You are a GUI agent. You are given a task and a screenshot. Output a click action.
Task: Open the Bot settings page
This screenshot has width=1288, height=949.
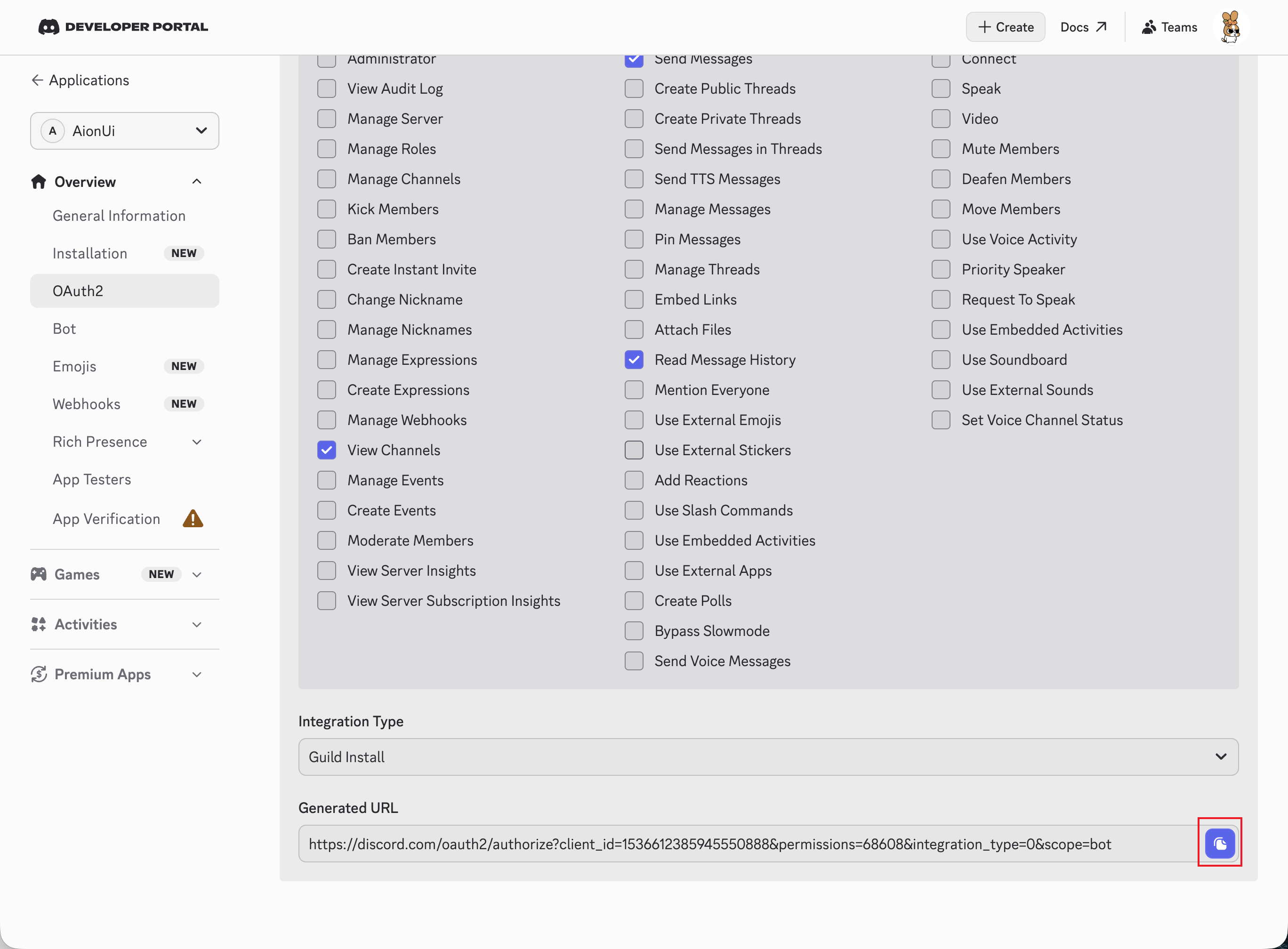click(64, 329)
